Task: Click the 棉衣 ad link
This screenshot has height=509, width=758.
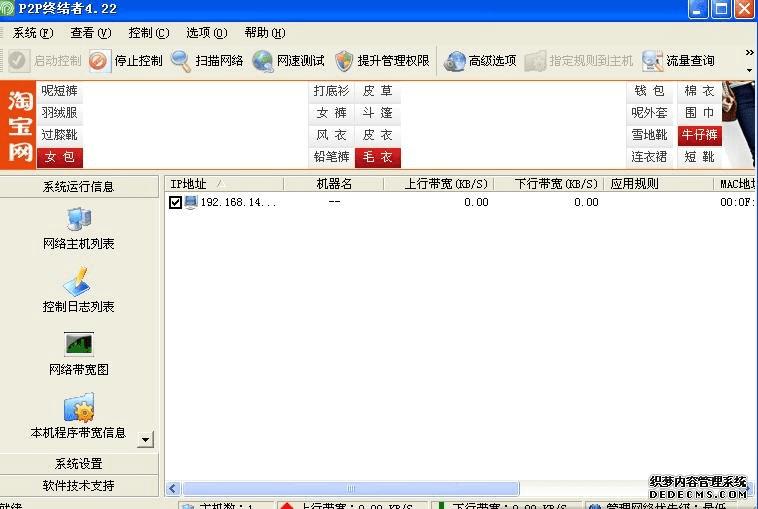Action: click(x=700, y=90)
